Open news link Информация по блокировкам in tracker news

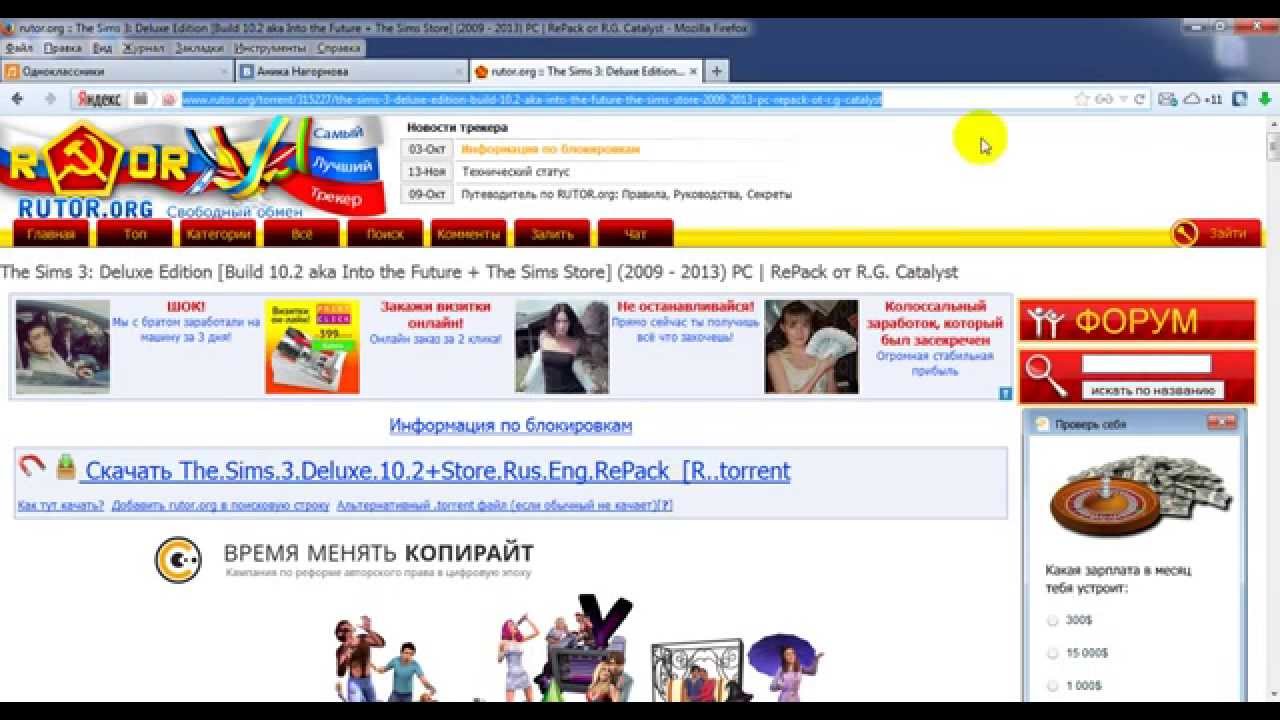[551, 149]
